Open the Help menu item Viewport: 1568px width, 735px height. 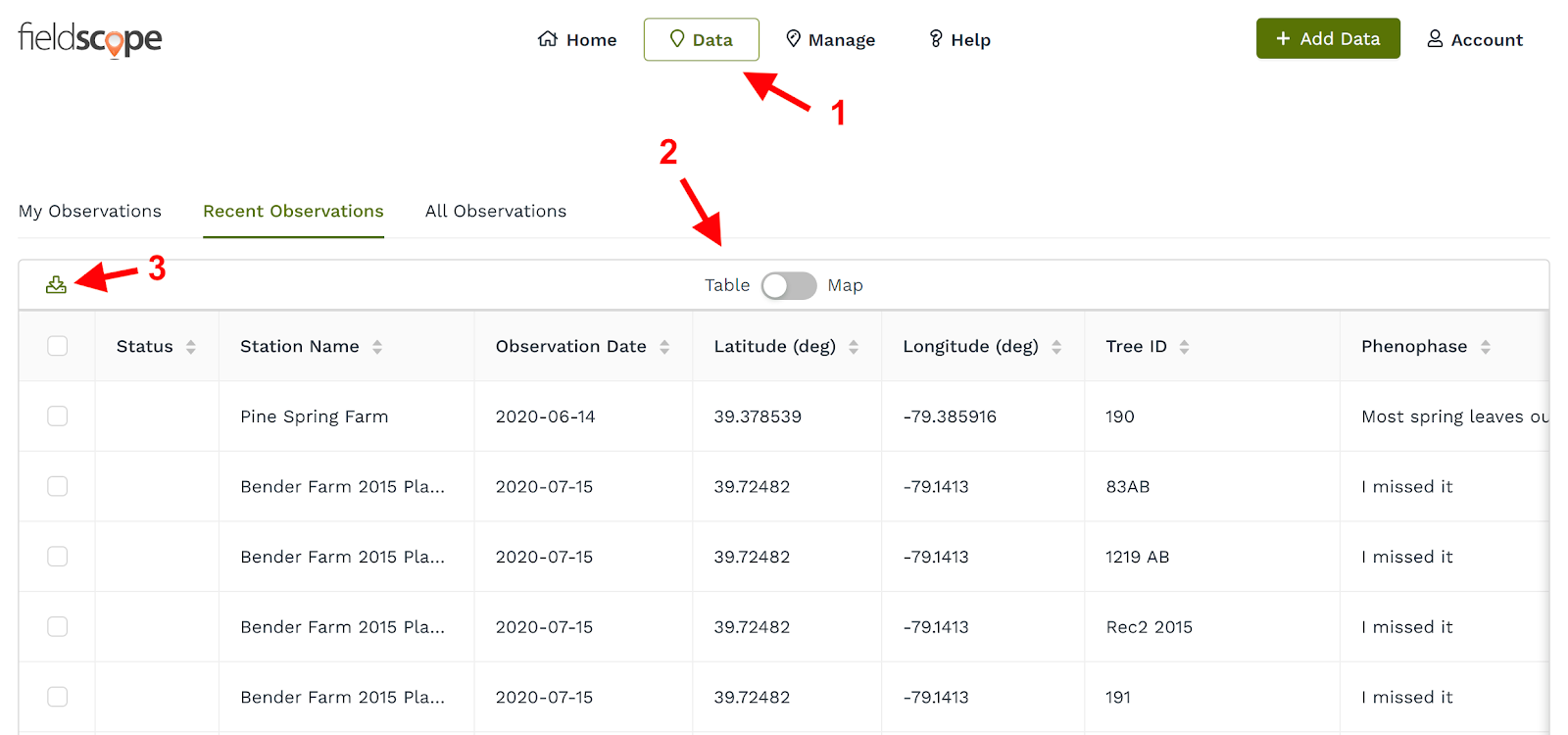point(959,40)
